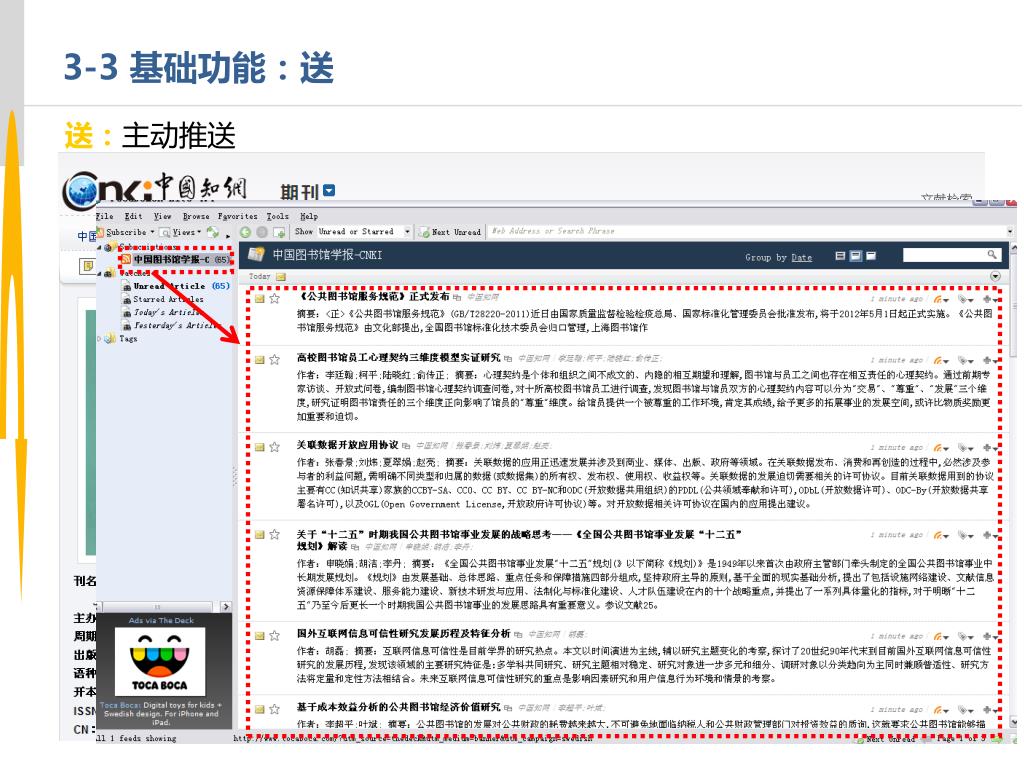The image size is (1024, 768).
Task: Switch to the middle article view icon
Action: [856, 256]
